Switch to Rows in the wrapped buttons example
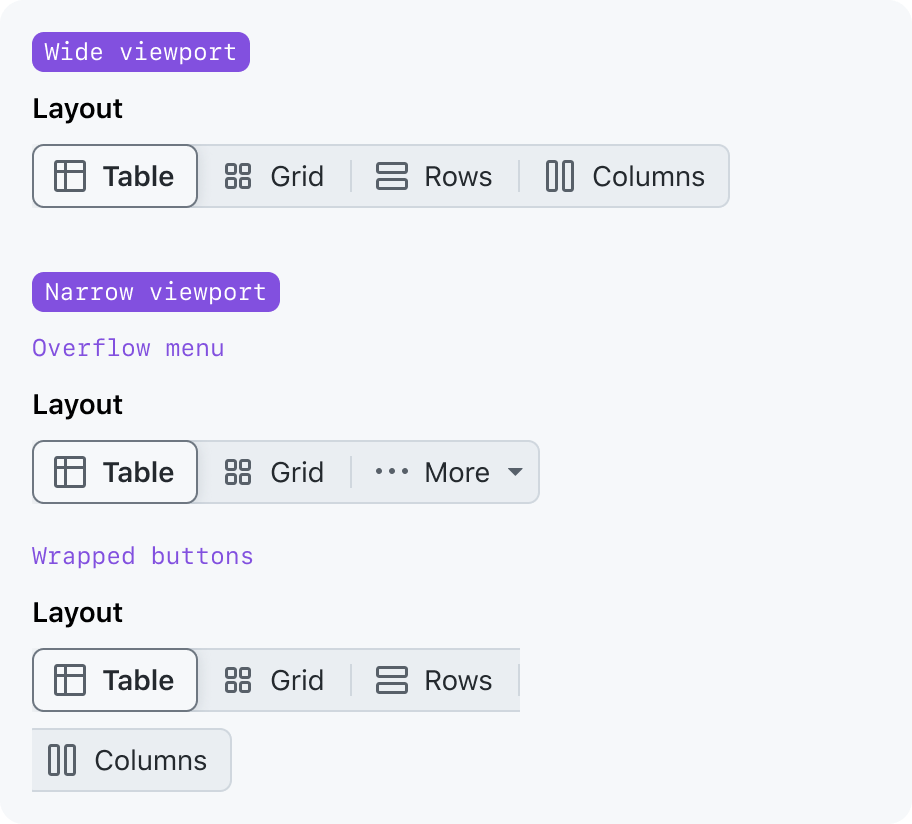The width and height of the screenshot is (912, 824). (435, 680)
